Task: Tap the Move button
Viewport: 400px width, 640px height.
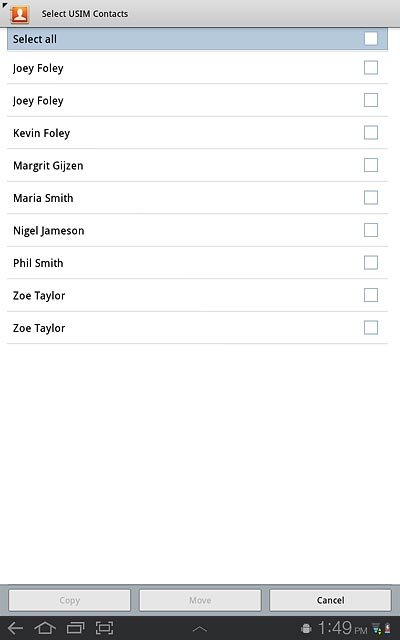Action: click(200, 600)
